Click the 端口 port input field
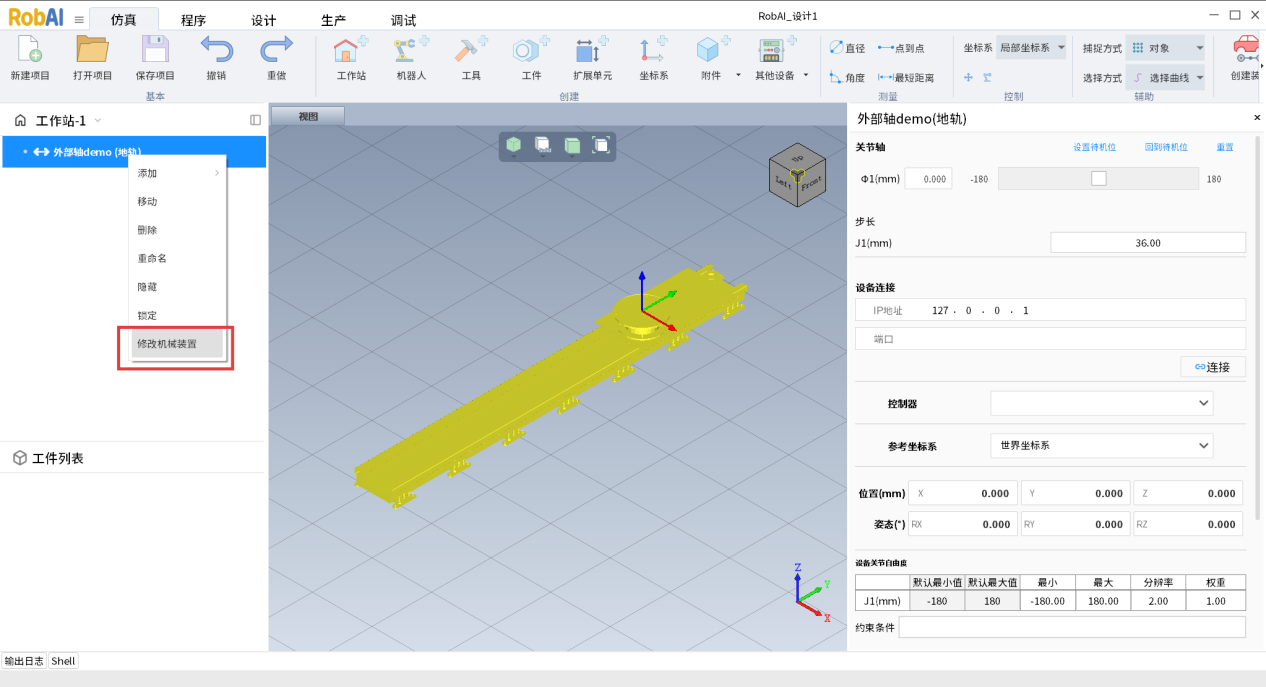 [1051, 339]
